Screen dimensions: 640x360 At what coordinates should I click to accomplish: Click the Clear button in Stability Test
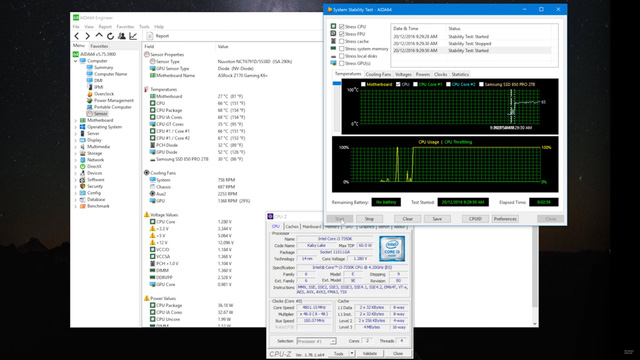tap(407, 219)
